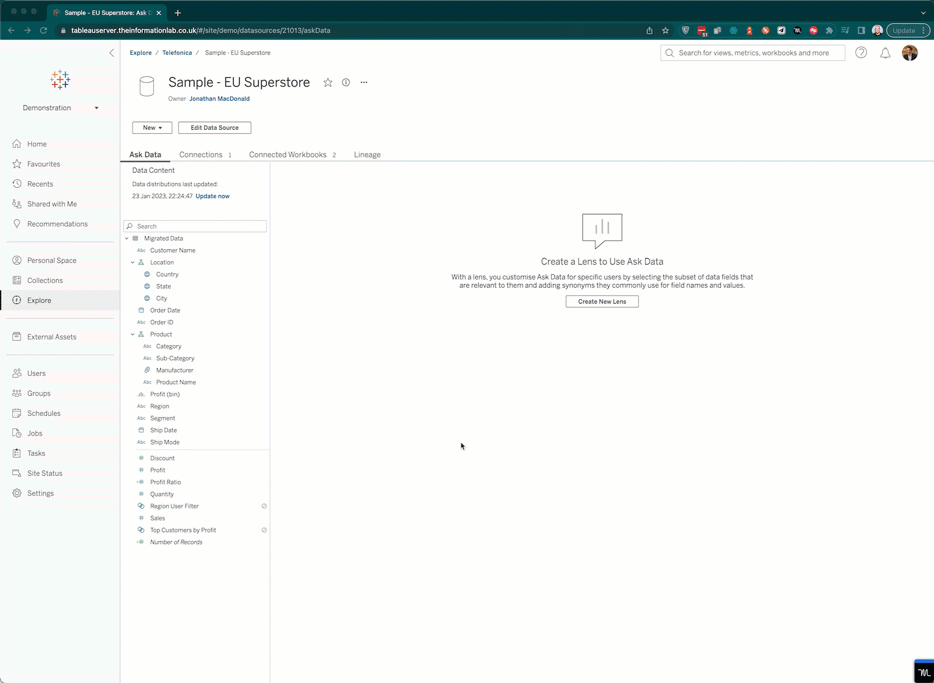
Task: Select the Customer Name field
Action: (x=172, y=251)
